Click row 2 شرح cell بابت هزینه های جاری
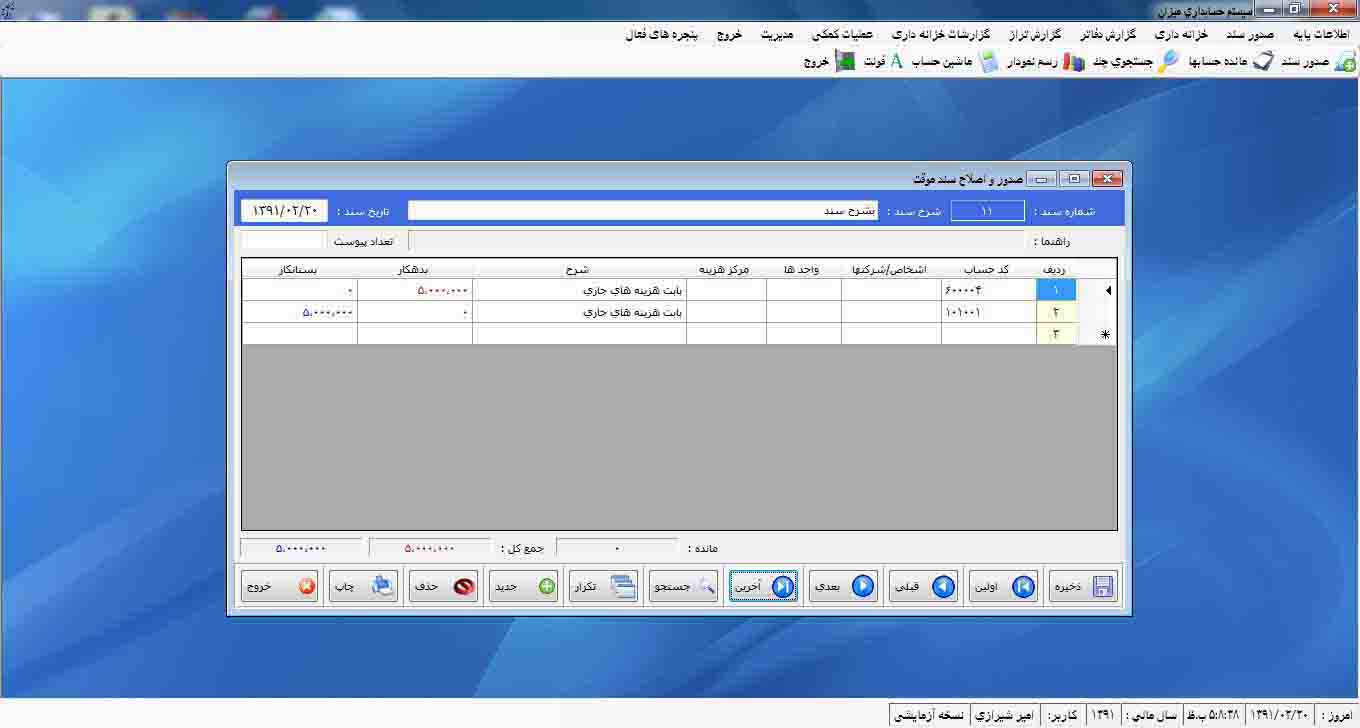Screen dimensions: 1360x728 tap(580, 312)
